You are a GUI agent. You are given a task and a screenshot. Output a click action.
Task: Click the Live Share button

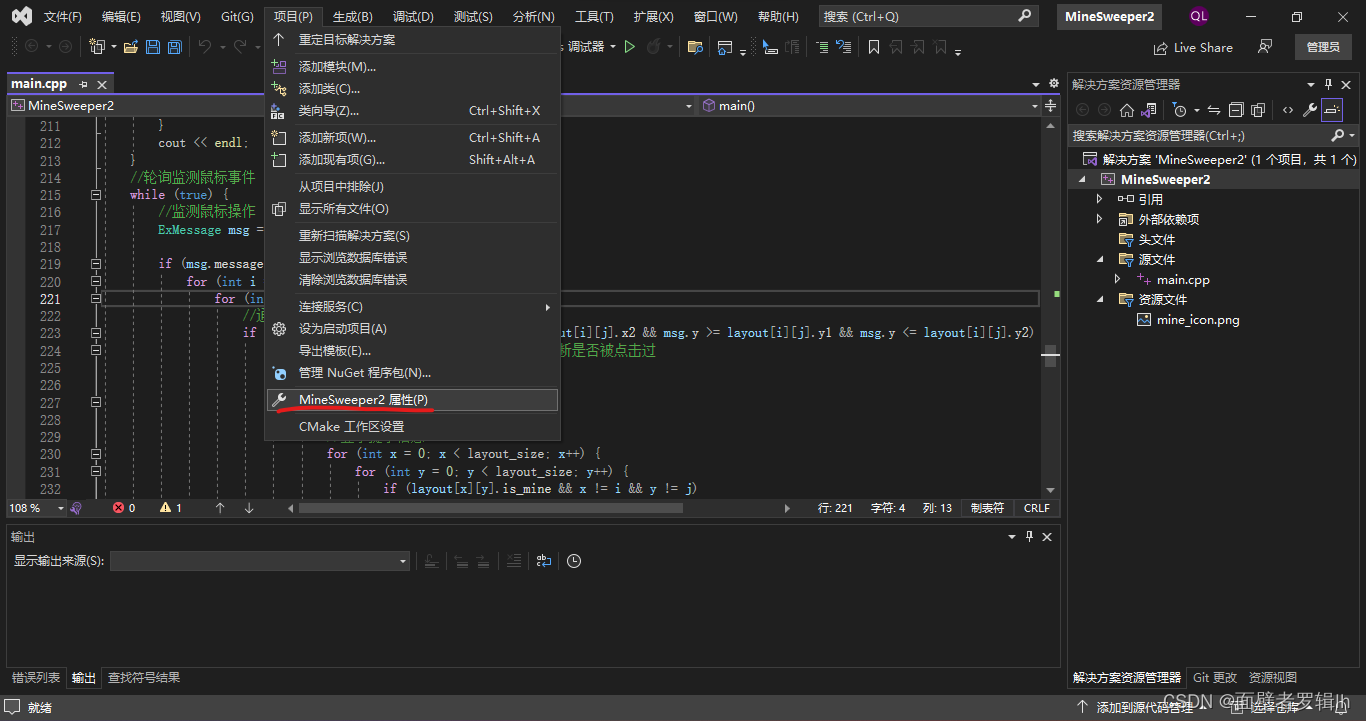(1193, 47)
